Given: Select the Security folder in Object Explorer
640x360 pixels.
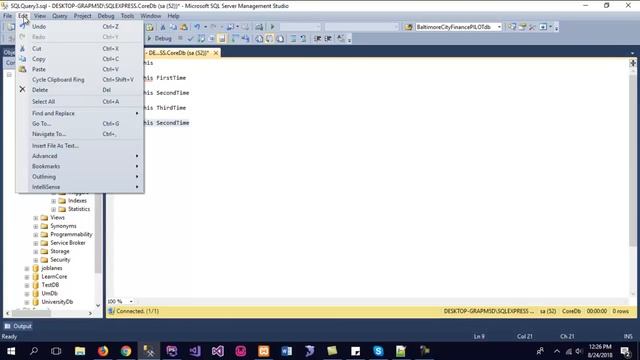Looking at the screenshot, I should [x=60, y=260].
